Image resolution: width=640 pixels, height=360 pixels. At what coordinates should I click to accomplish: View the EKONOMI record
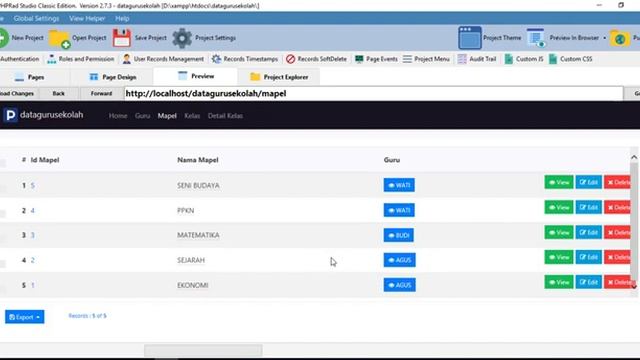(x=559, y=282)
